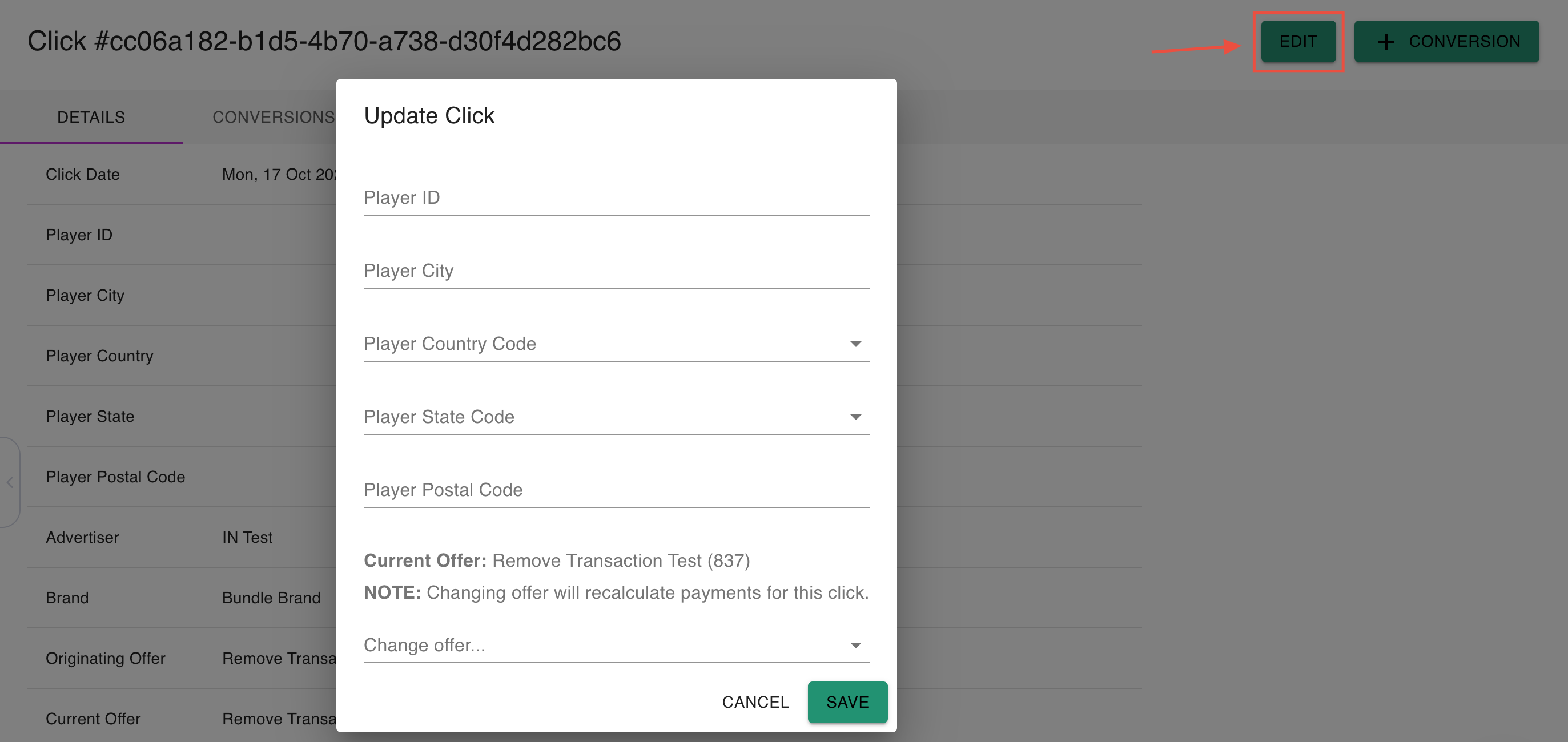Image resolution: width=1568 pixels, height=742 pixels.
Task: Click the Click ID page heading
Action: tap(324, 41)
